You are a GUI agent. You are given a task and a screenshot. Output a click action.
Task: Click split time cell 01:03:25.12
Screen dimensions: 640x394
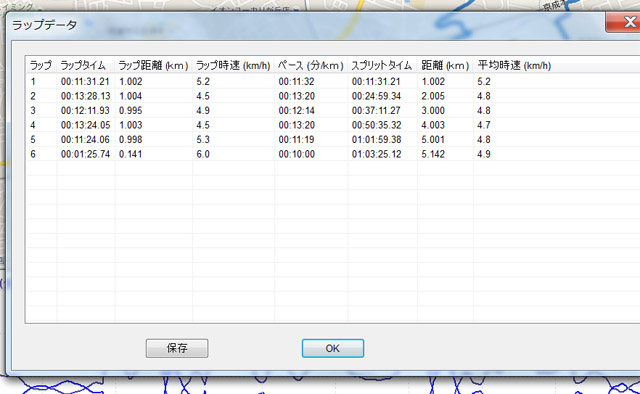[376, 154]
